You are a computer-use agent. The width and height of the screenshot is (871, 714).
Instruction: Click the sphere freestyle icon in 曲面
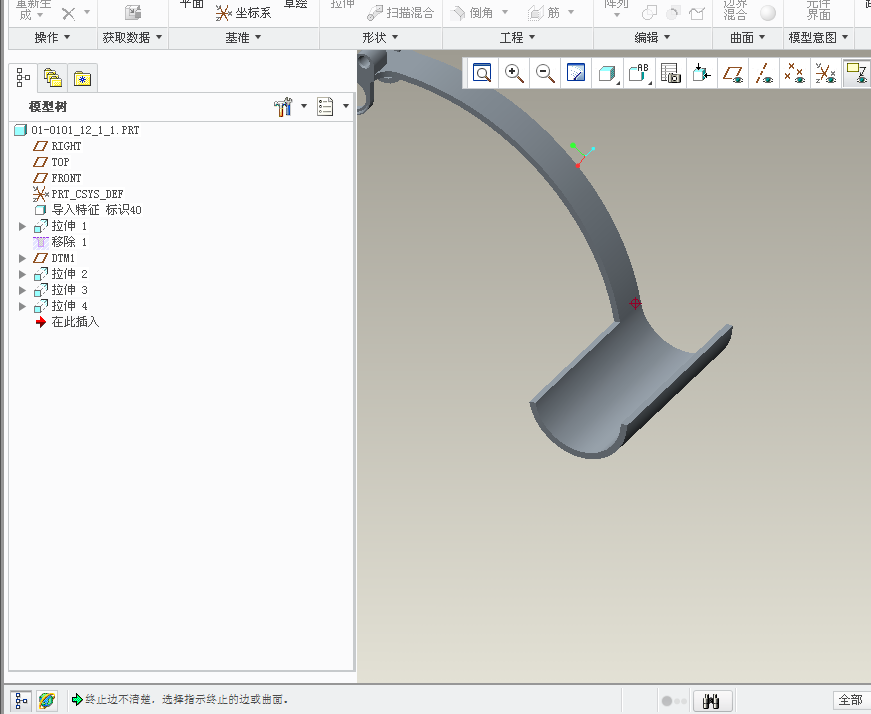[x=768, y=13]
